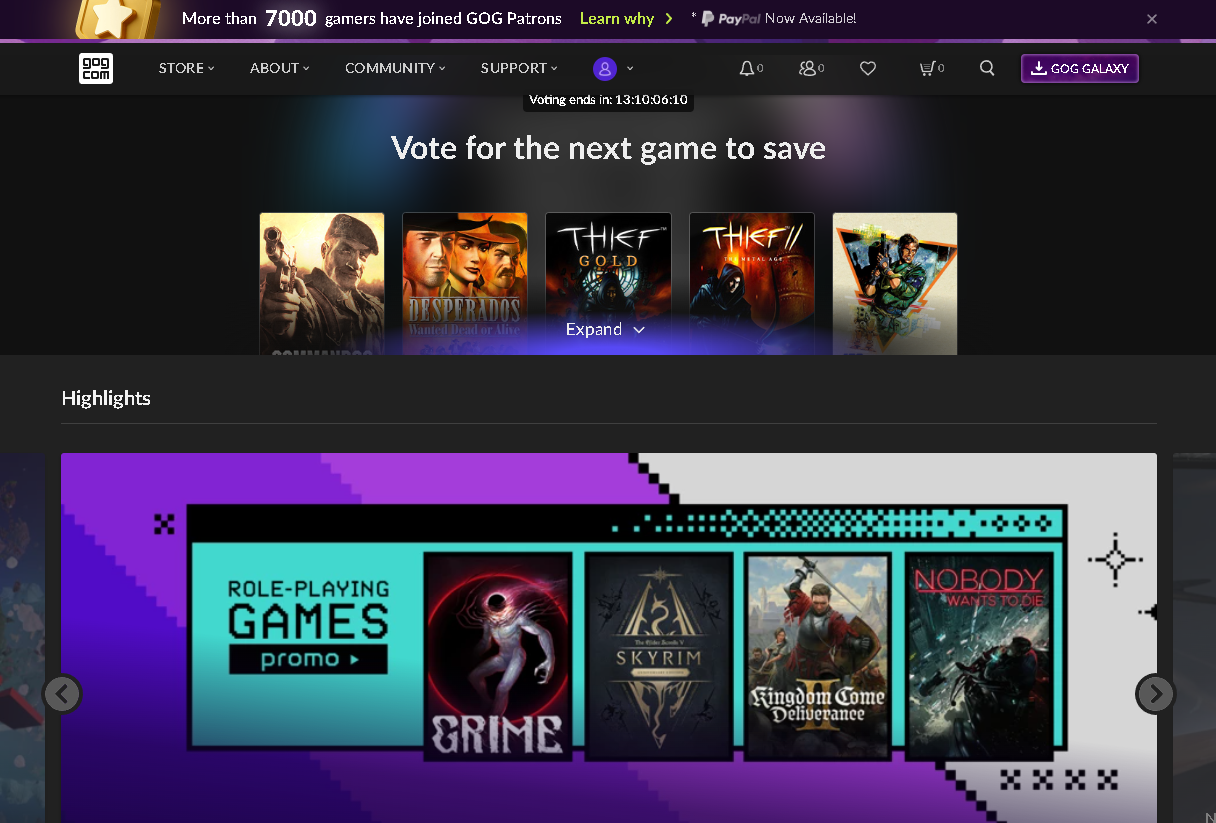Open the wishlist heart icon
Viewport: 1216px width, 823px height.
click(868, 68)
